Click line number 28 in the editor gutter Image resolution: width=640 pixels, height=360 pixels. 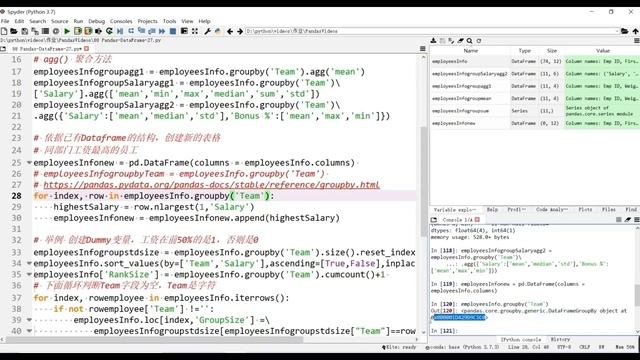[x=16, y=196]
